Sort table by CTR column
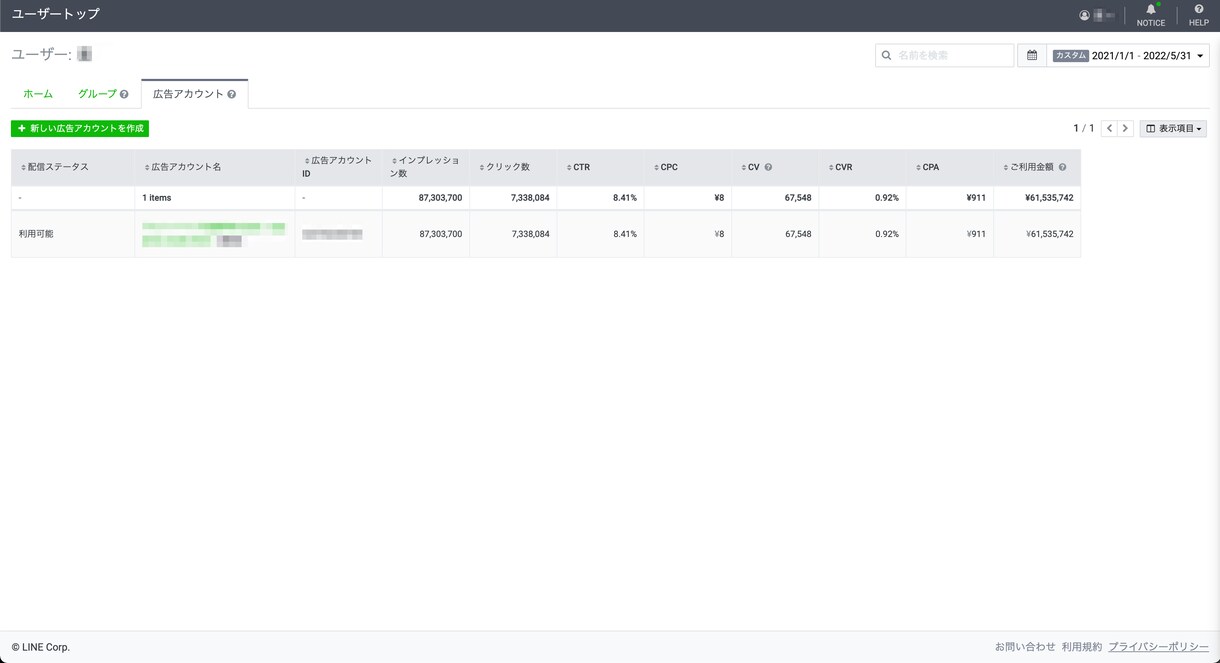1220x663 pixels. [578, 167]
